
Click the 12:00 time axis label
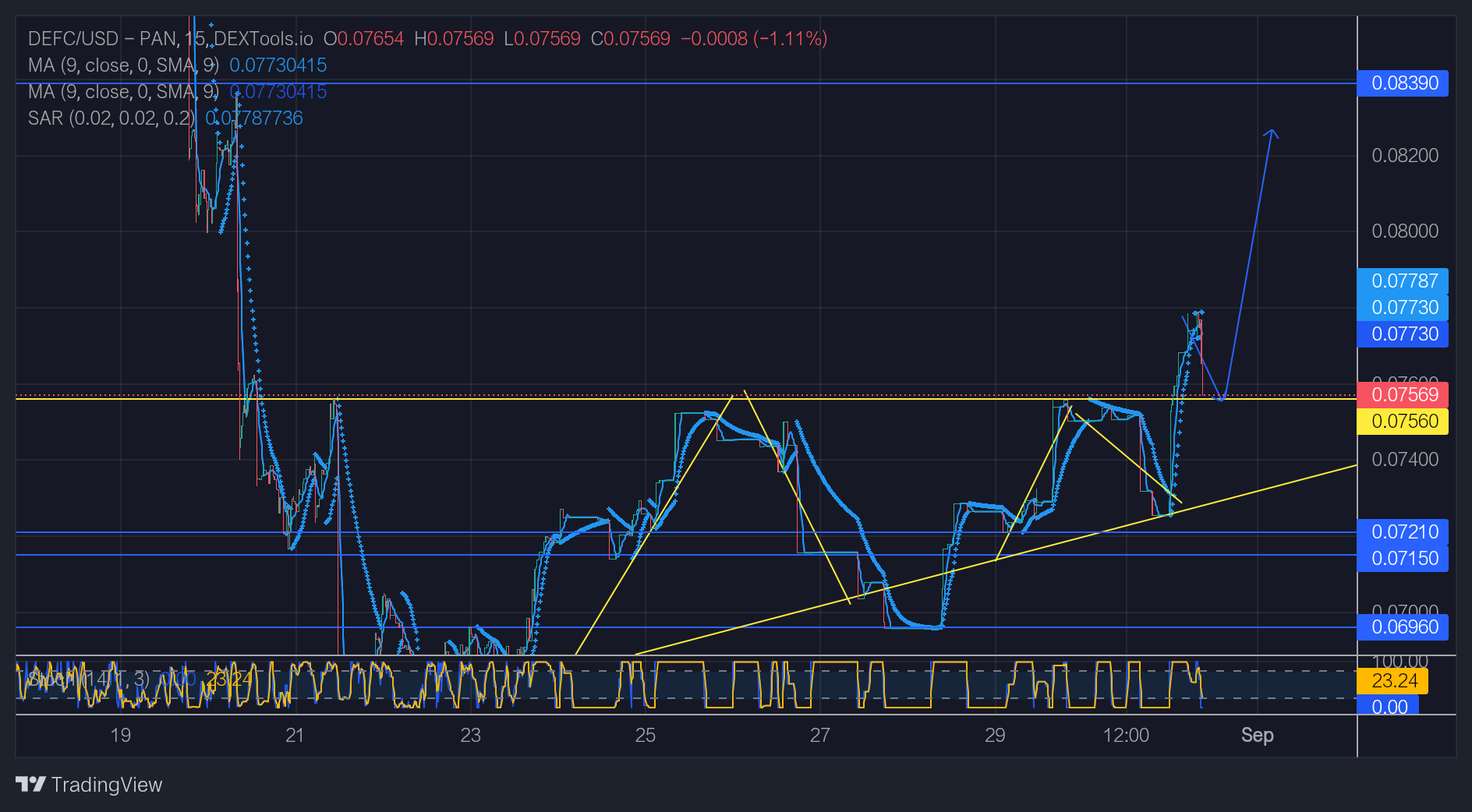tap(1126, 735)
